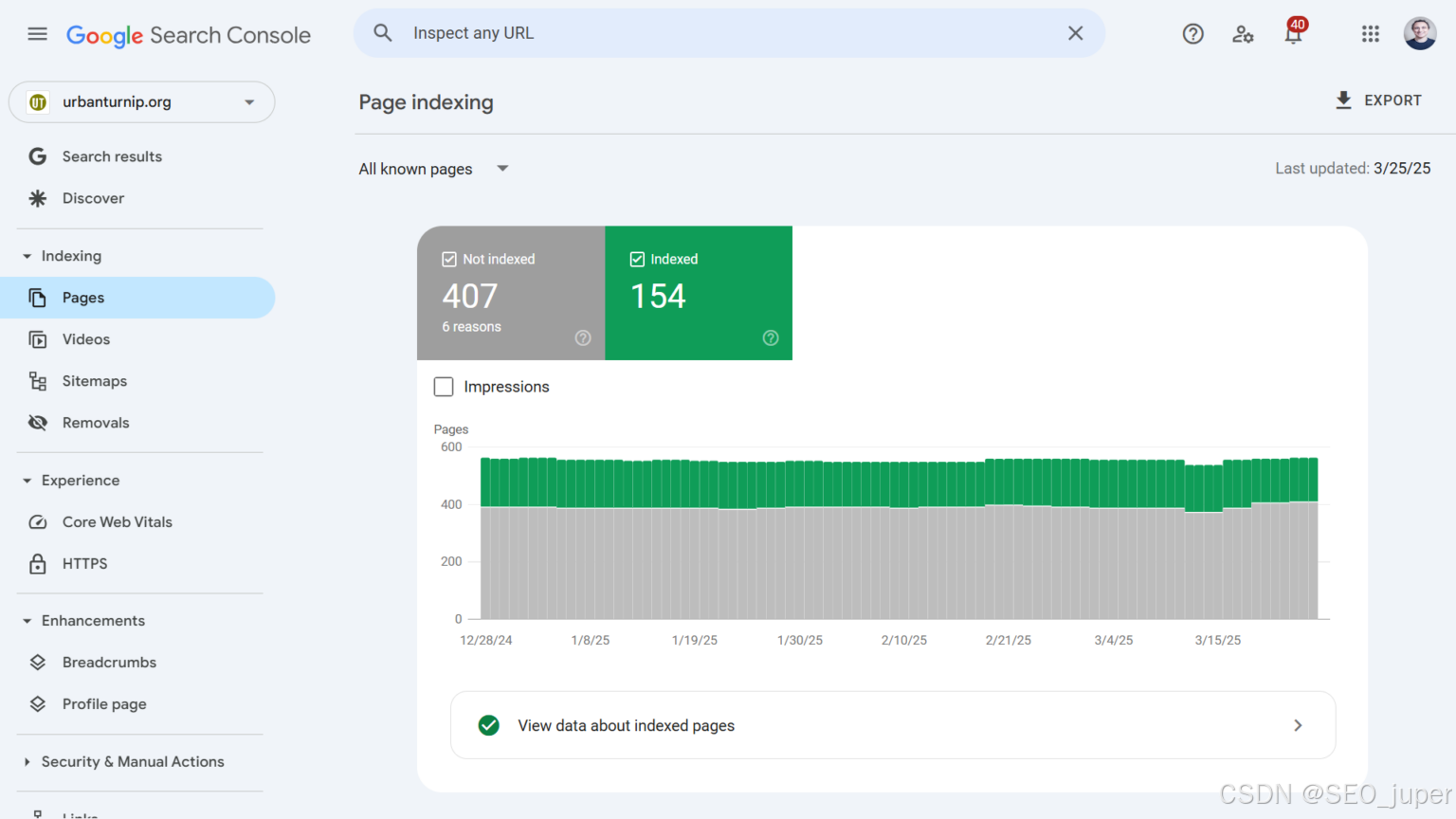This screenshot has height=819, width=1456.
Task: Expand Security & Manual Actions section
Action: coord(124,762)
